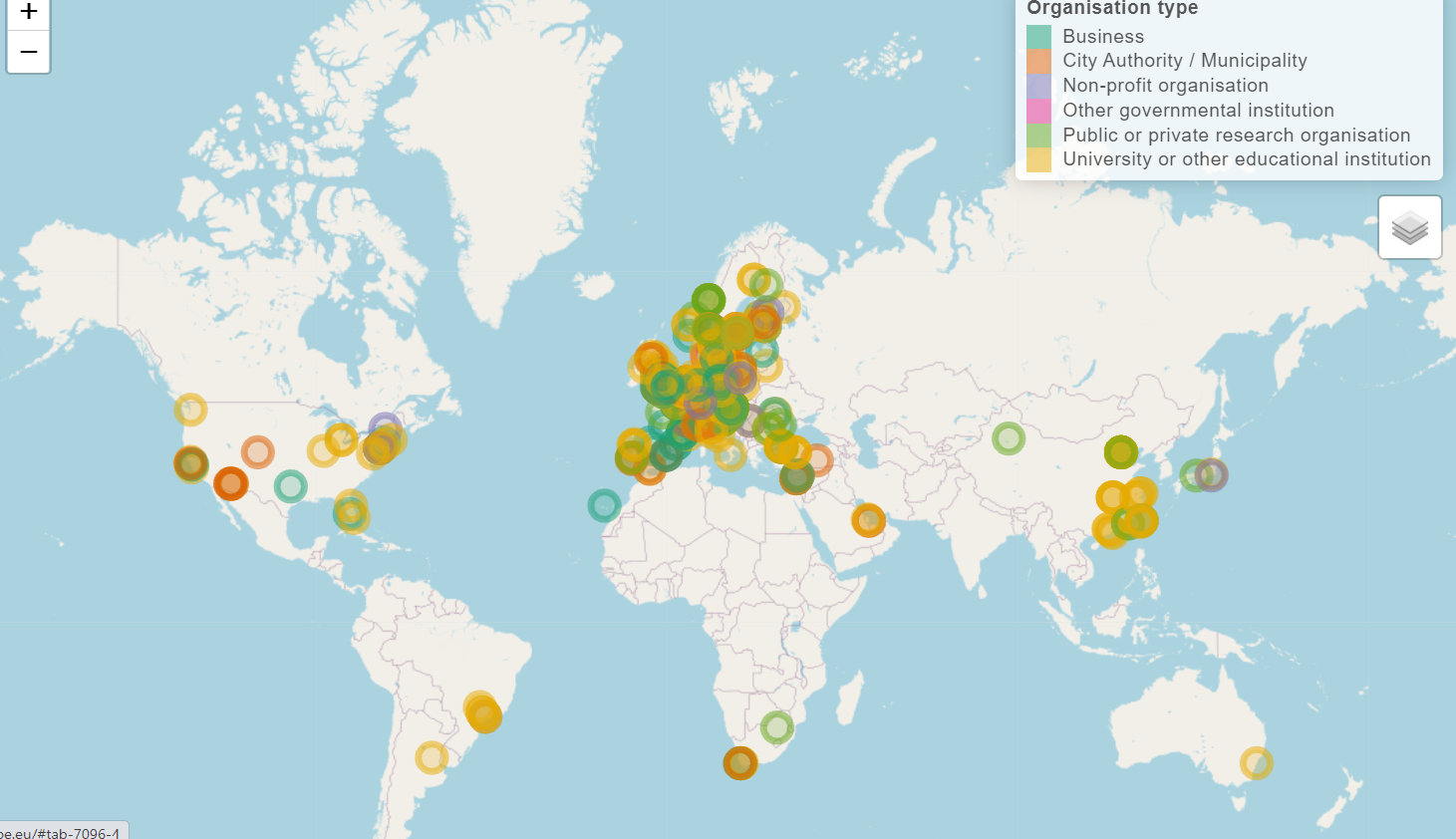The image size is (1456, 839).
Task: Select 'Other governmental institution' legend label
Action: click(x=1198, y=111)
